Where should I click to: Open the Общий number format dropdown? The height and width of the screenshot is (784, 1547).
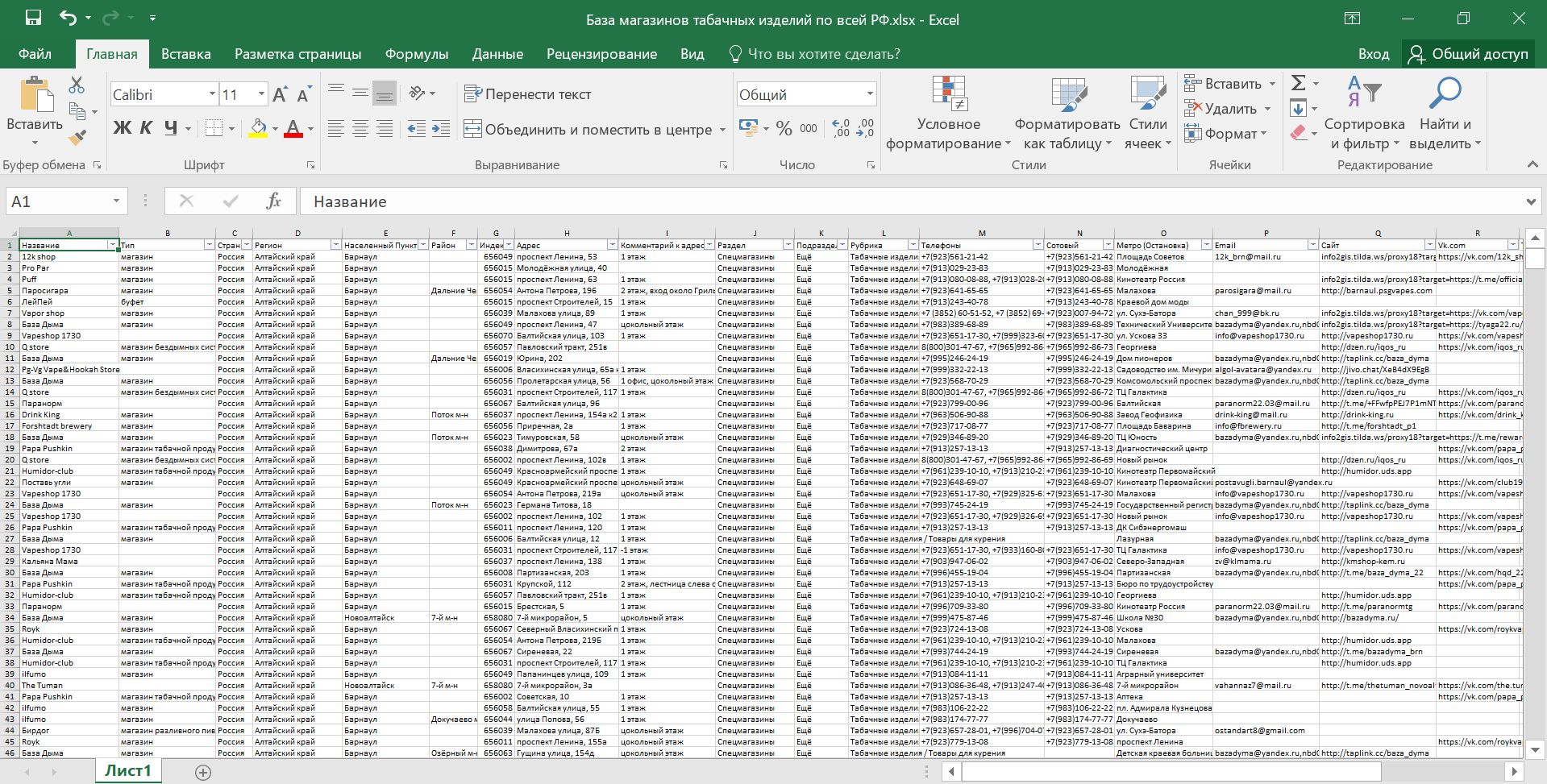870,94
